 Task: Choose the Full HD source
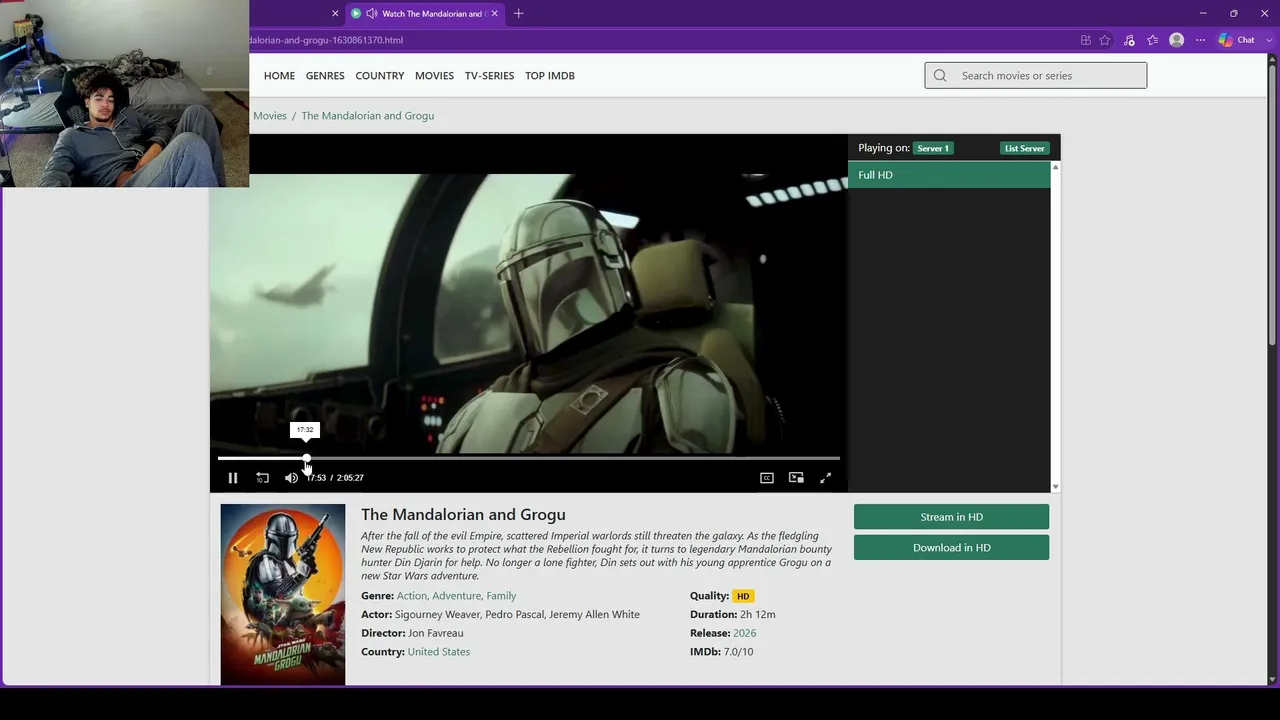click(949, 175)
